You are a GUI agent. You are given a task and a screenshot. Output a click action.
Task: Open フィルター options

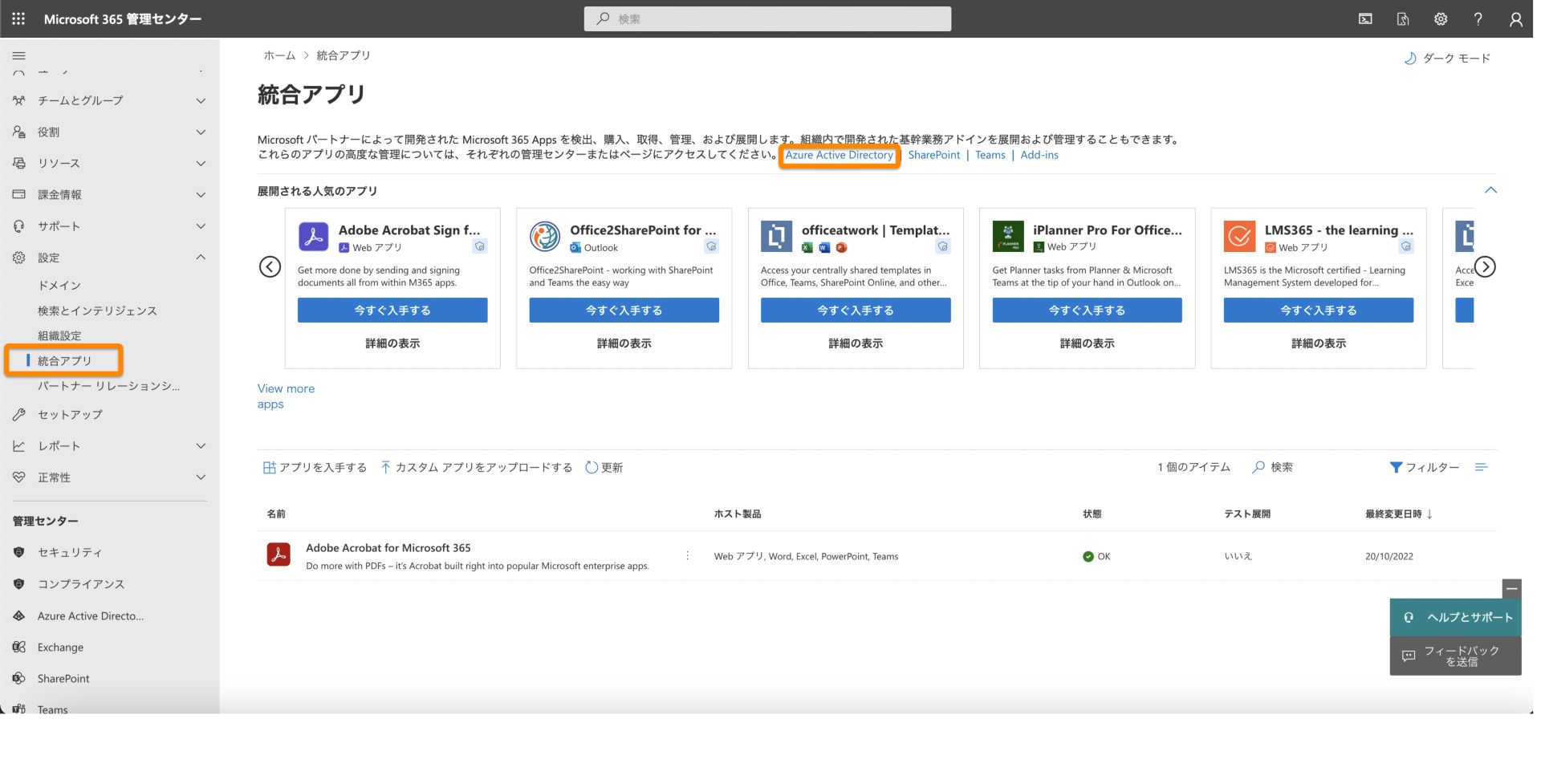(1425, 468)
